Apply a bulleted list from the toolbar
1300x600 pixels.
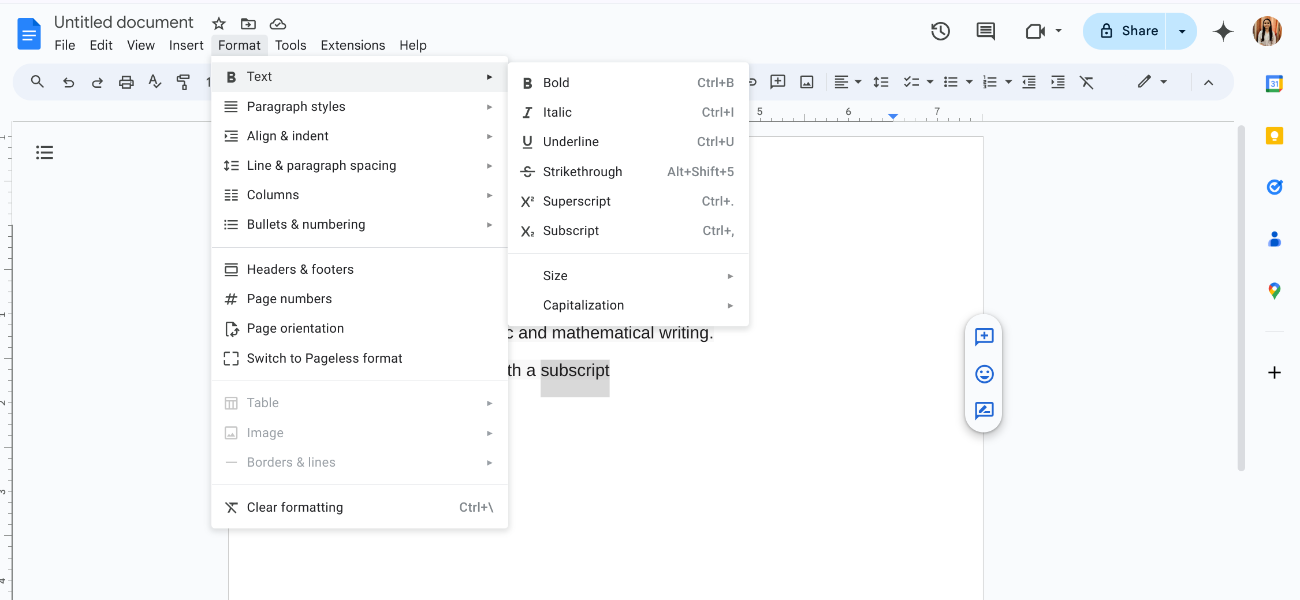pos(952,82)
